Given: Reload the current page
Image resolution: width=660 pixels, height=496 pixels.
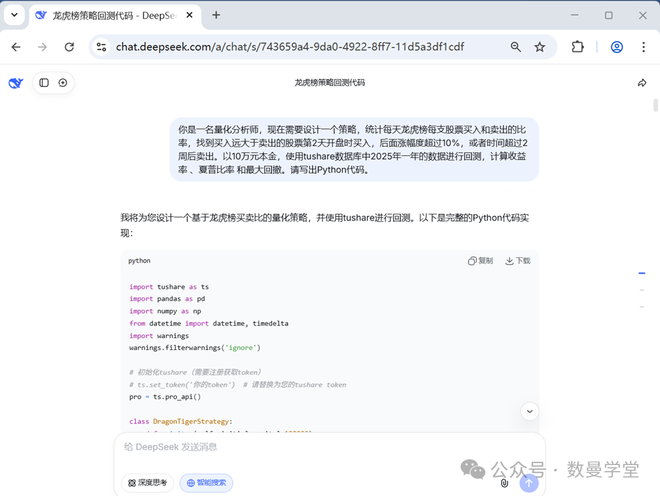Looking at the screenshot, I should (x=69, y=47).
